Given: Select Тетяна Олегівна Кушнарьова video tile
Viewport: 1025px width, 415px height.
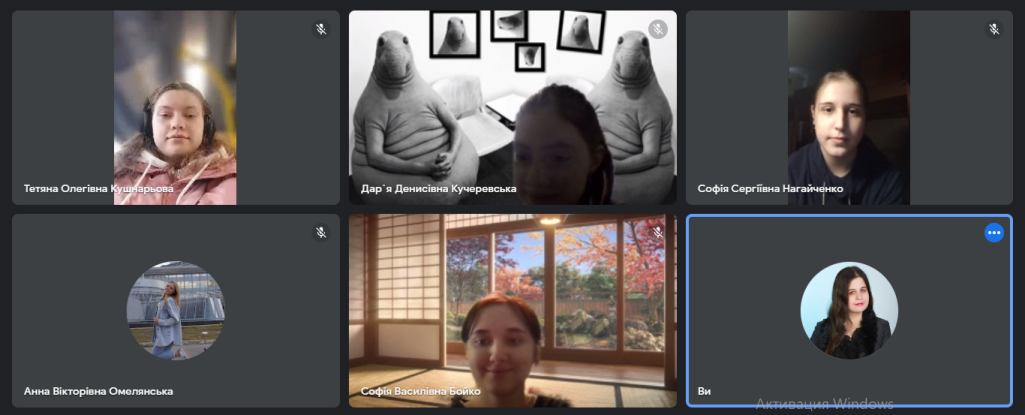Looking at the screenshot, I should [x=176, y=108].
